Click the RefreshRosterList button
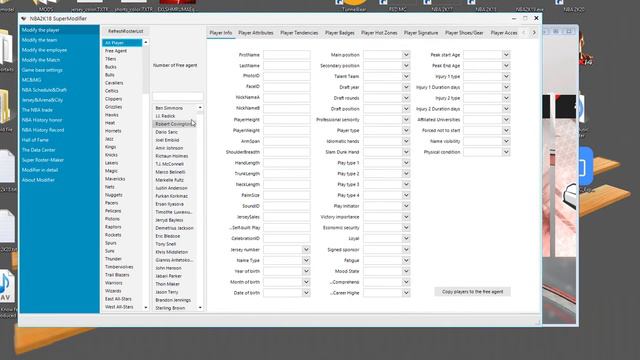Viewport: 640px width, 360px height. pyautogui.click(x=125, y=31)
